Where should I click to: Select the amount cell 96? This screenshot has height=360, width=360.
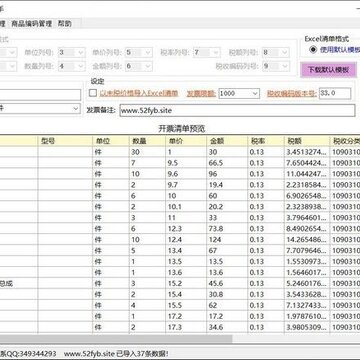click(227, 174)
